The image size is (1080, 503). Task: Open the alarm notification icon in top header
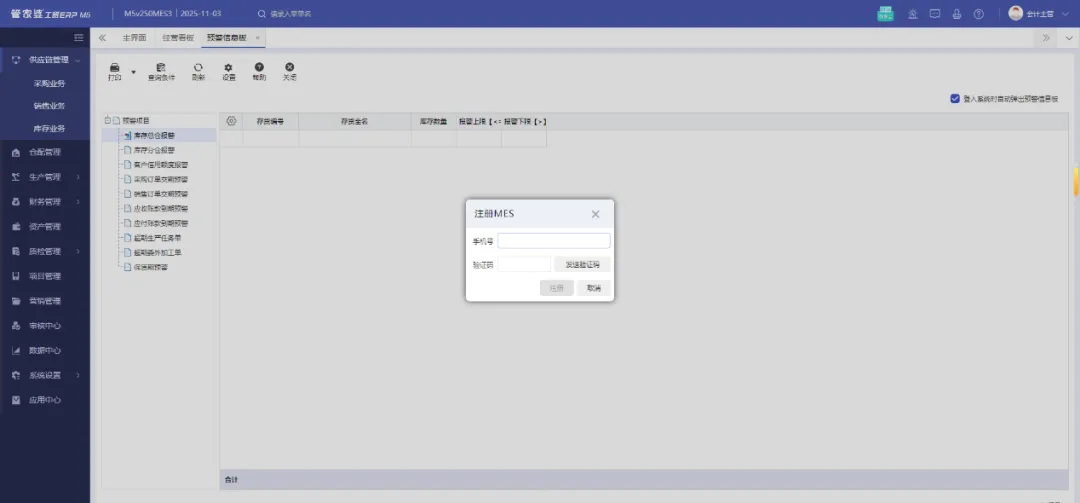pos(912,14)
